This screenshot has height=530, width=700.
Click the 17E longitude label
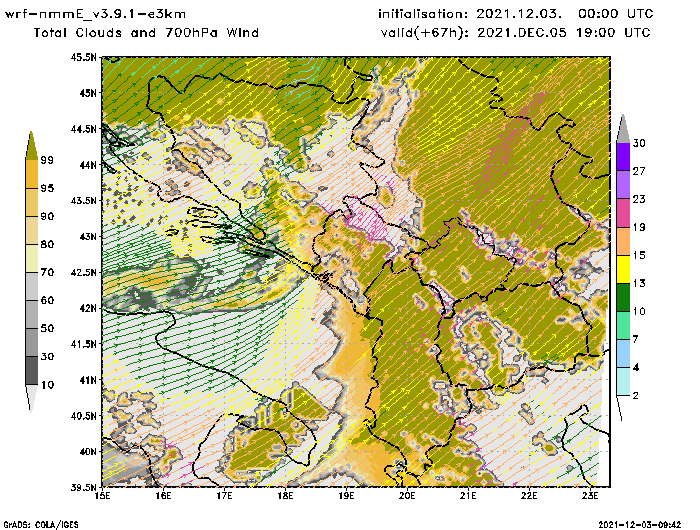[225, 496]
